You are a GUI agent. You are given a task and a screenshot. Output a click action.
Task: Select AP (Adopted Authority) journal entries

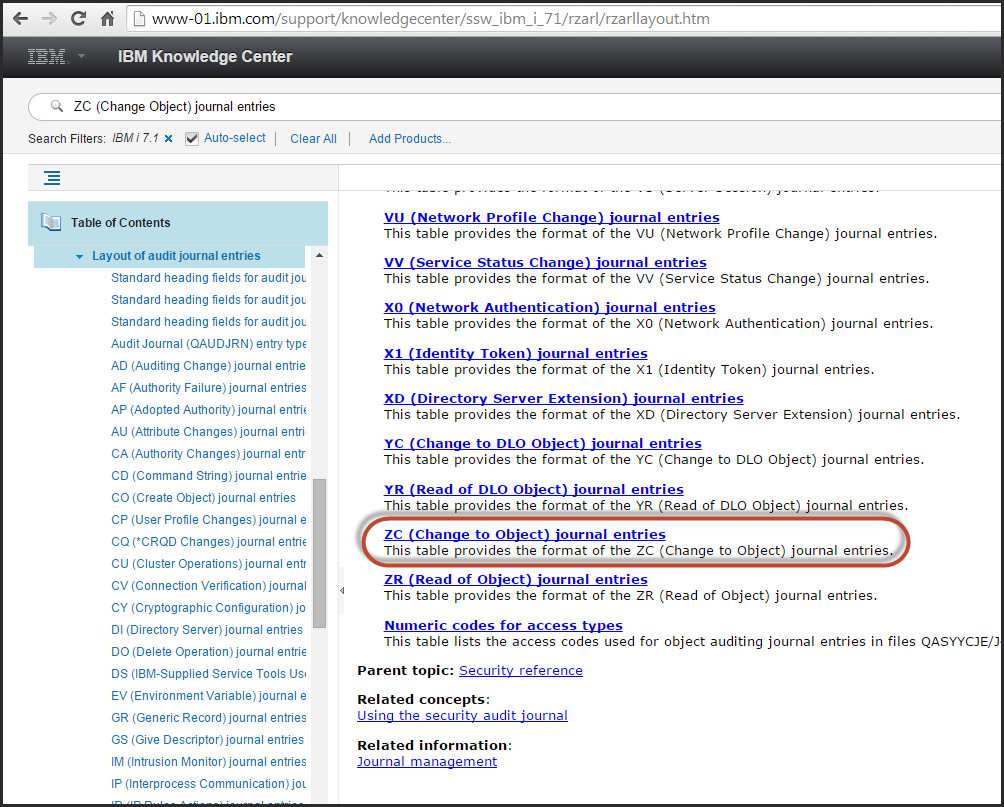coord(208,410)
